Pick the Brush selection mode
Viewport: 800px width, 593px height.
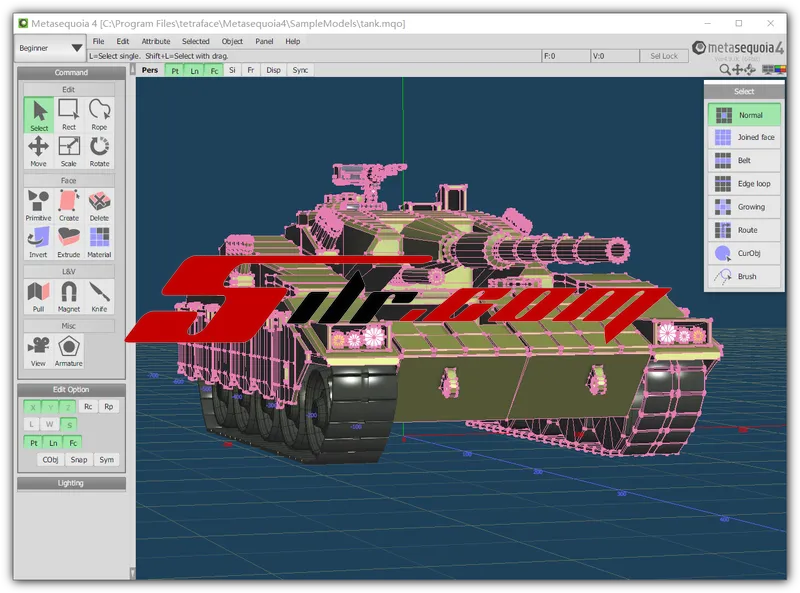pos(744,277)
